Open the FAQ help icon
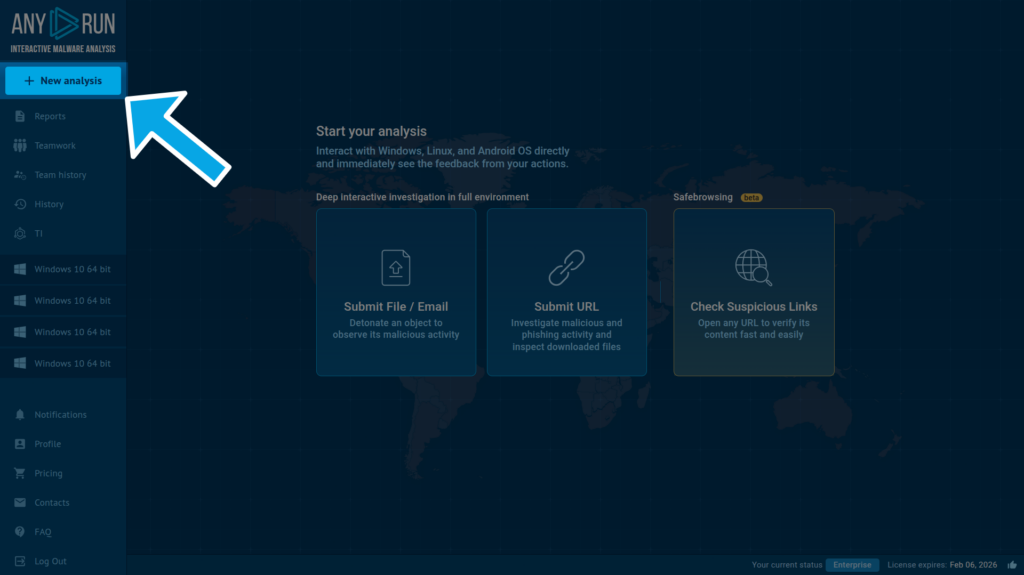 click(x=20, y=532)
